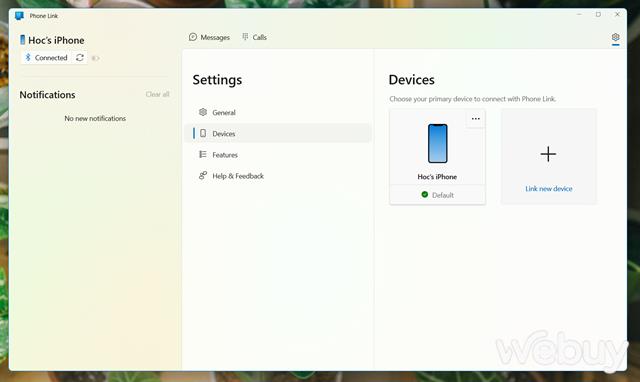Select Features in Settings menu

point(278,155)
